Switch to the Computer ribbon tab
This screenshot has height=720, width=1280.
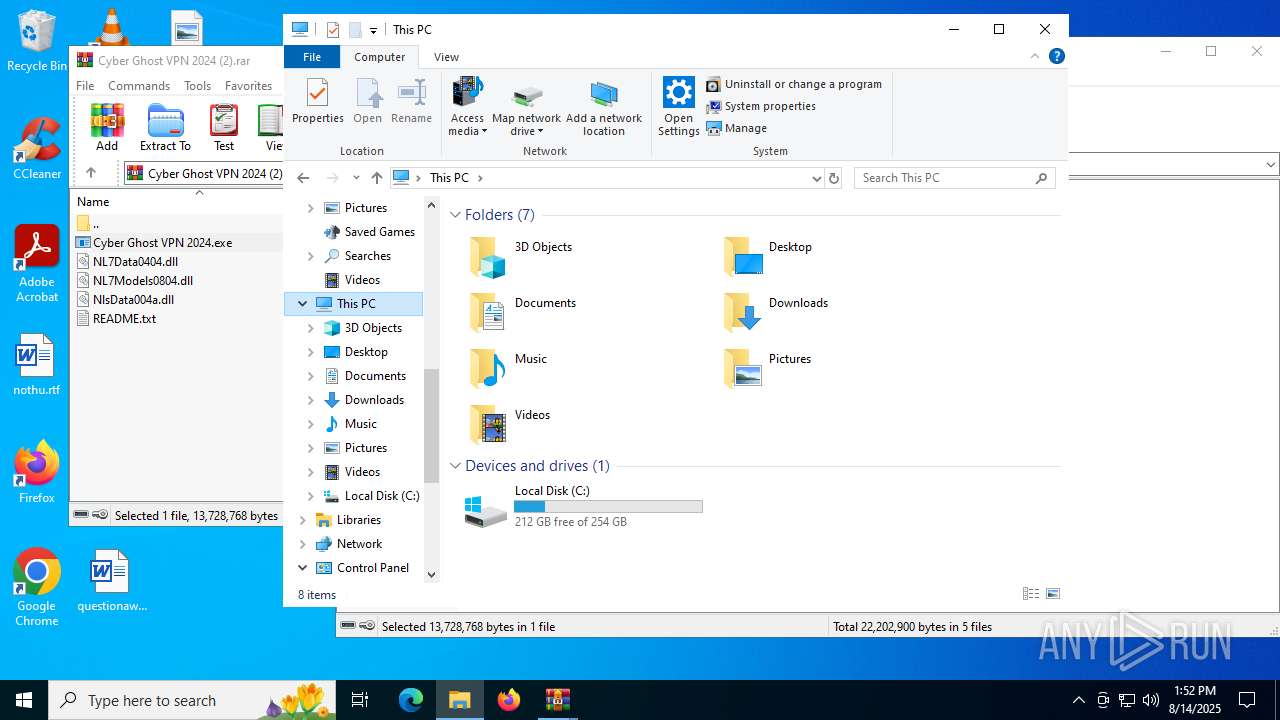click(x=380, y=57)
